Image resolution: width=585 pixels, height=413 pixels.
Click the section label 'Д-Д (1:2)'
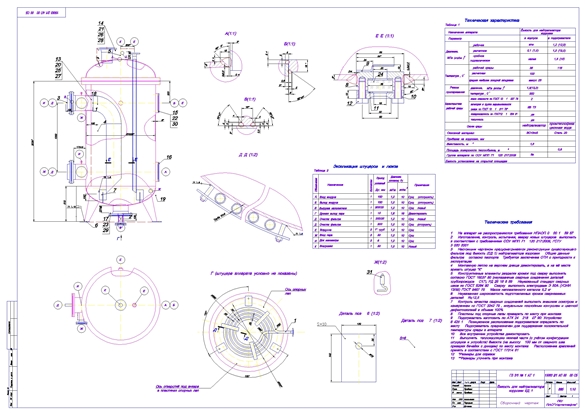click(x=248, y=155)
